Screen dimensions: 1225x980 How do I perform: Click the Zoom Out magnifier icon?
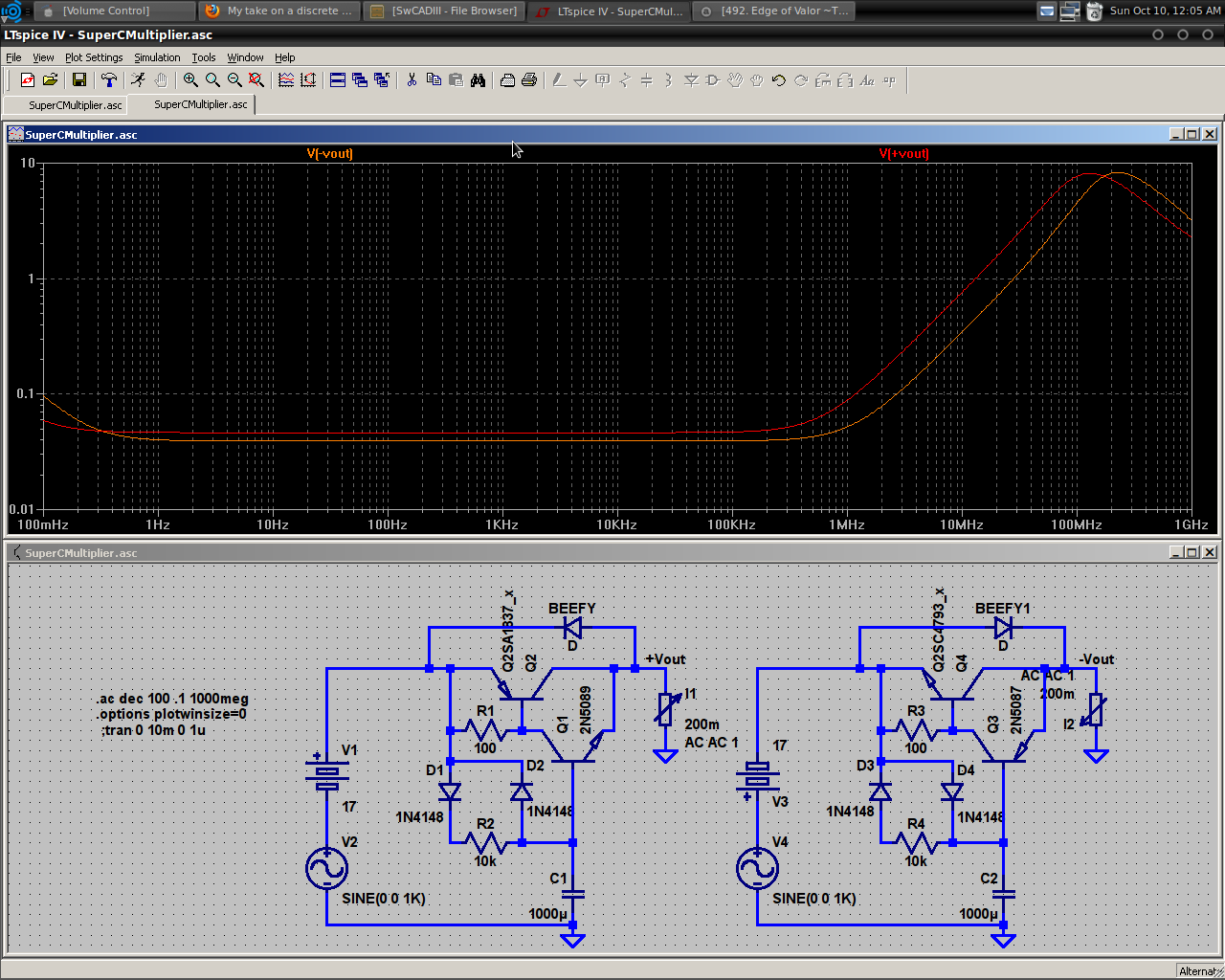pyautogui.click(x=234, y=80)
